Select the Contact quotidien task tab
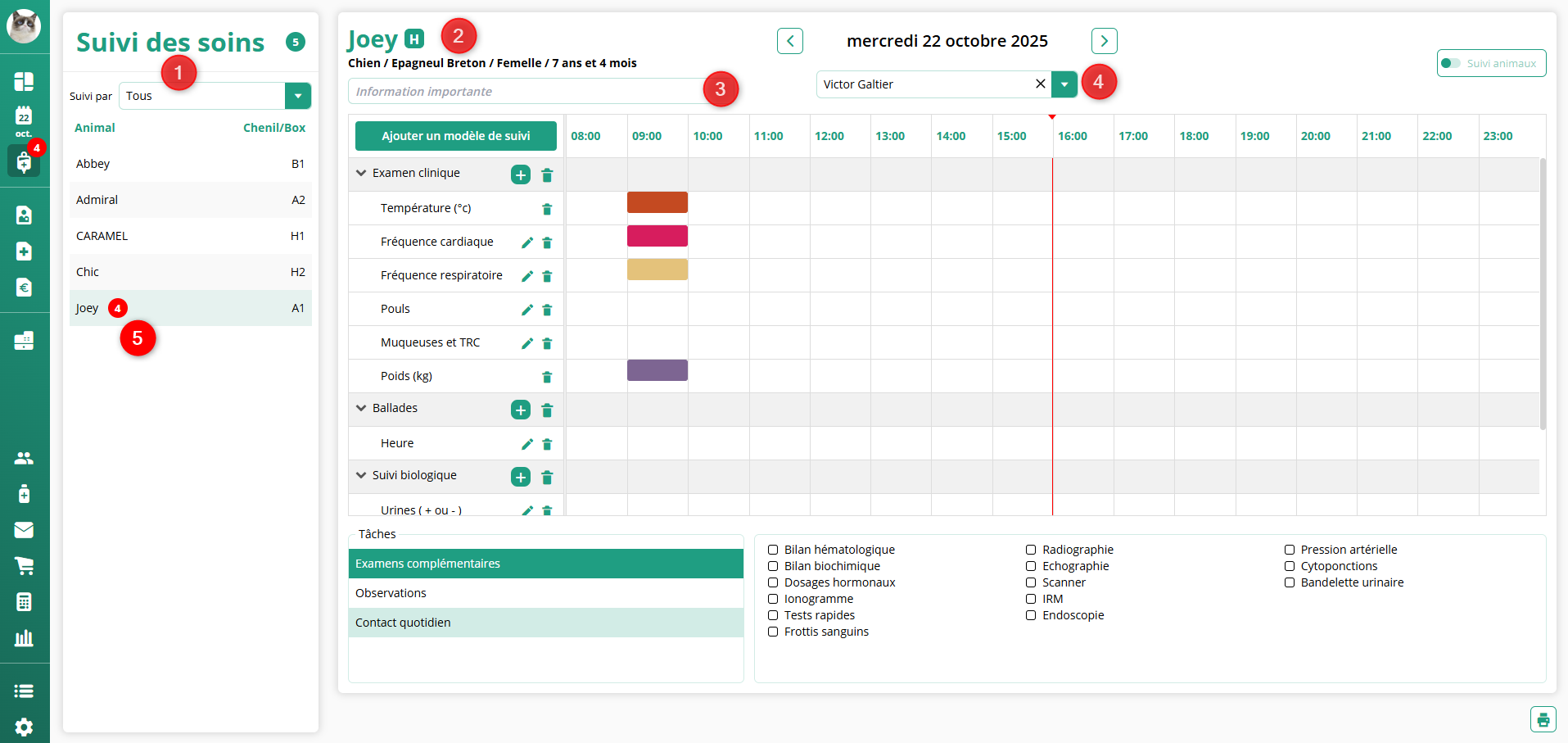The height and width of the screenshot is (743, 1568). click(545, 623)
